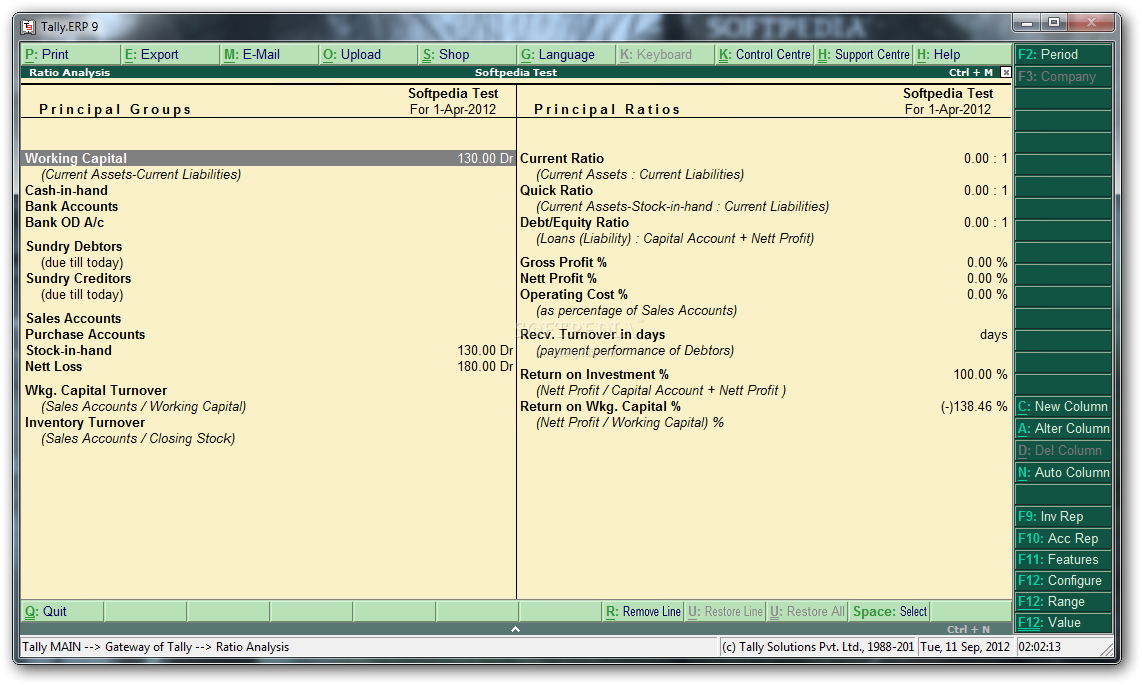Click the (-)138.46 % value
This screenshot has height=685, width=1142.
(974, 407)
